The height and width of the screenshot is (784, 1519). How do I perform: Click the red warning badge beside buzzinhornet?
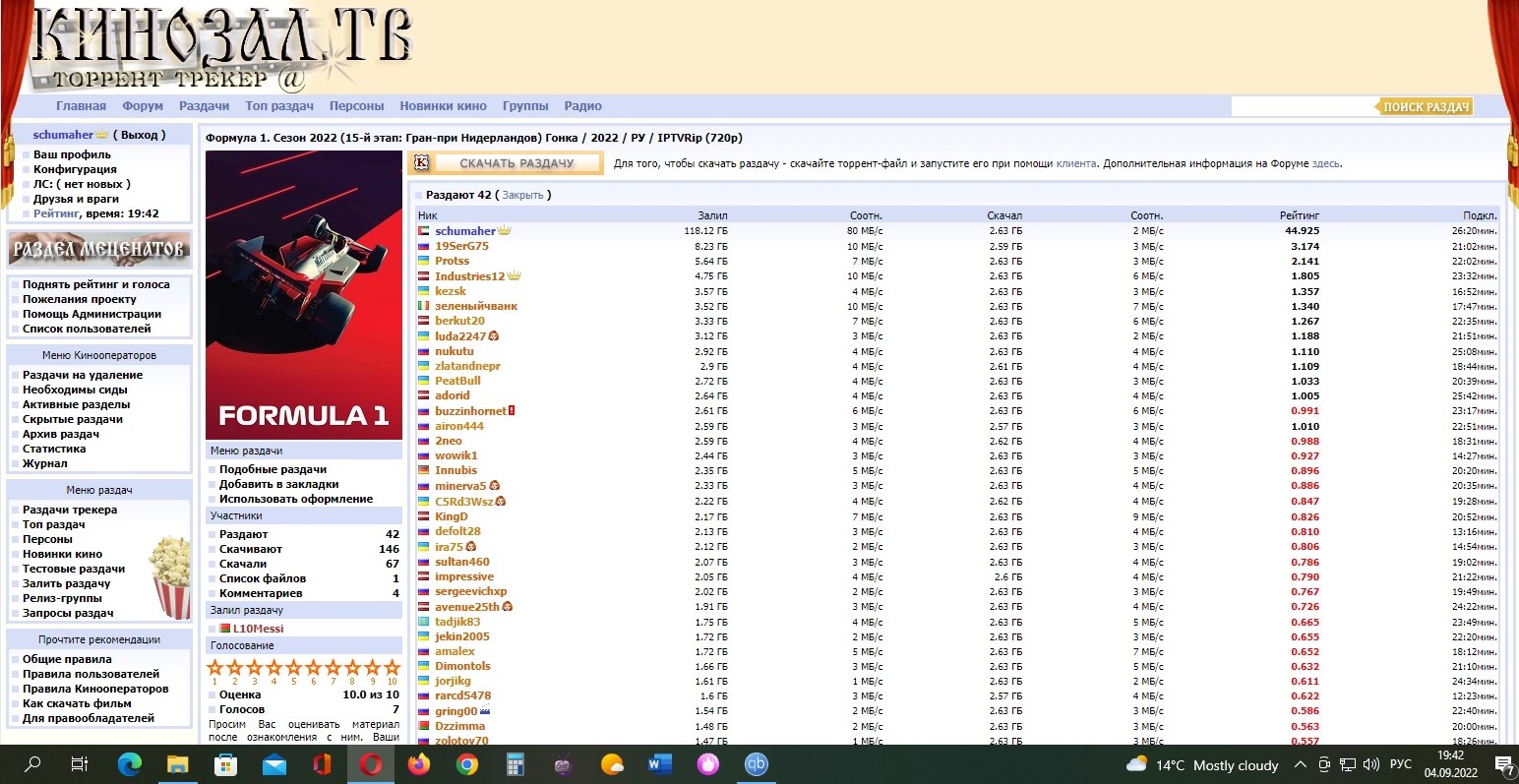click(512, 411)
